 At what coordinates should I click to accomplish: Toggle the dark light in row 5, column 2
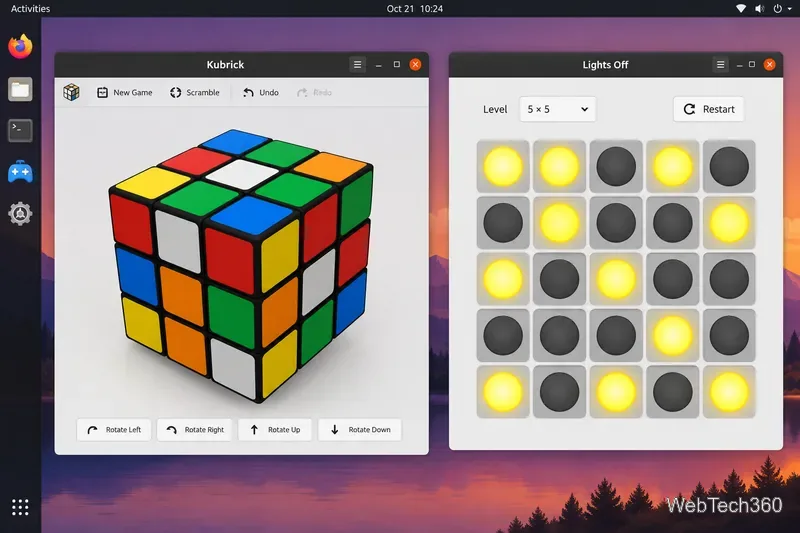point(560,392)
